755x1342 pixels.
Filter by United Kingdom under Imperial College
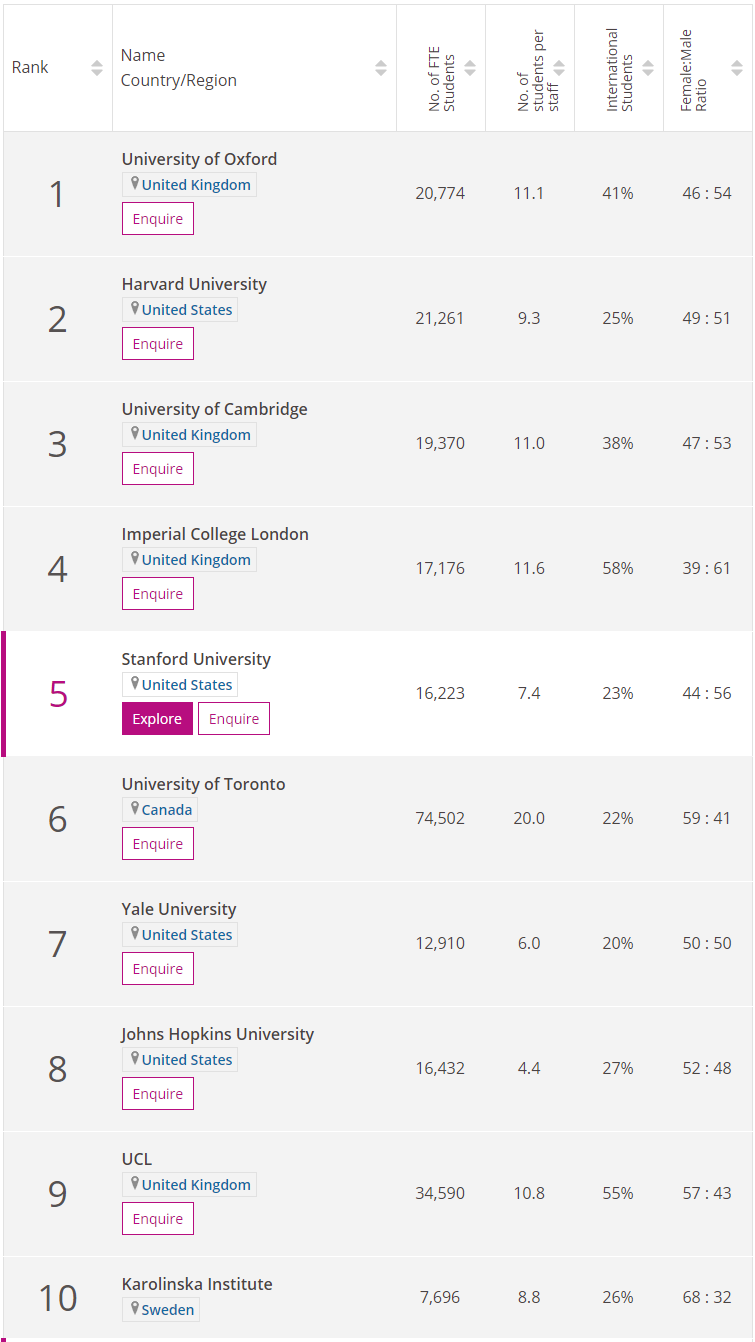[x=196, y=560]
